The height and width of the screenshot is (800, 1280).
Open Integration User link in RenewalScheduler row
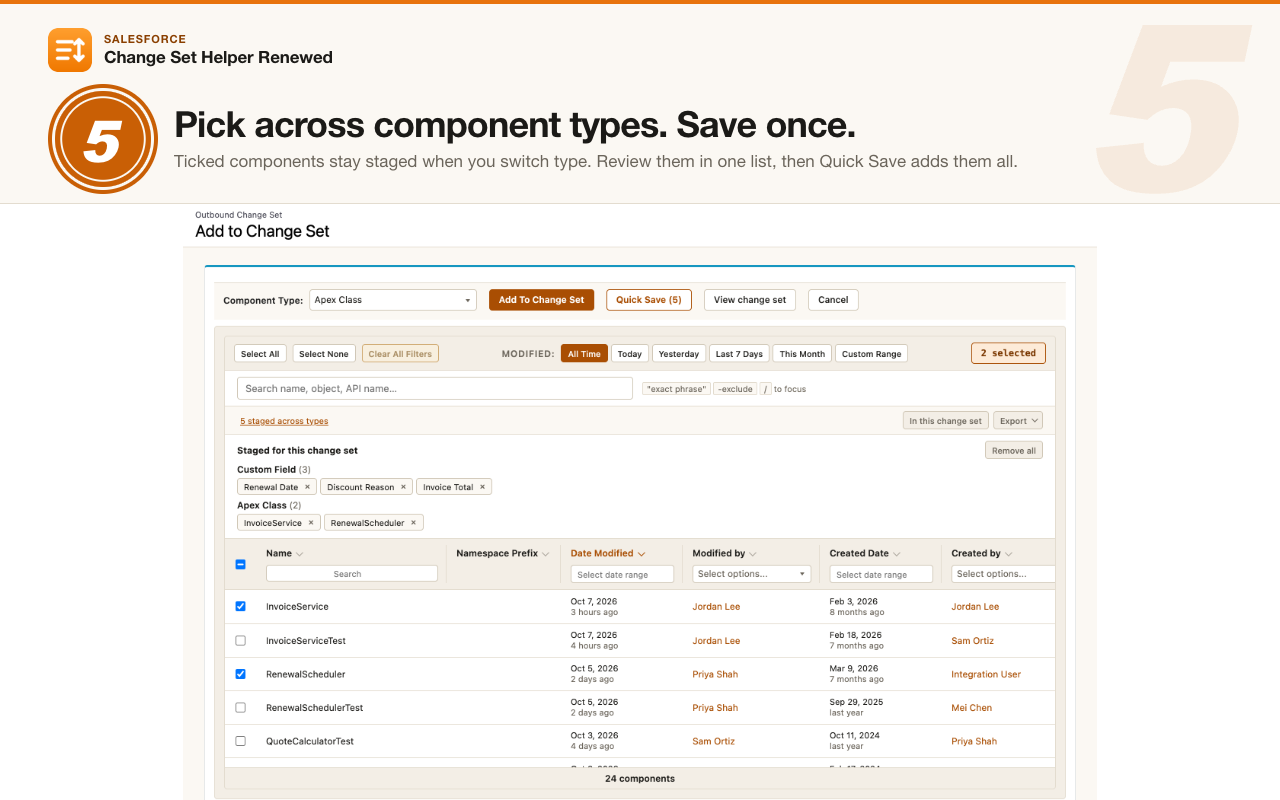pos(986,674)
